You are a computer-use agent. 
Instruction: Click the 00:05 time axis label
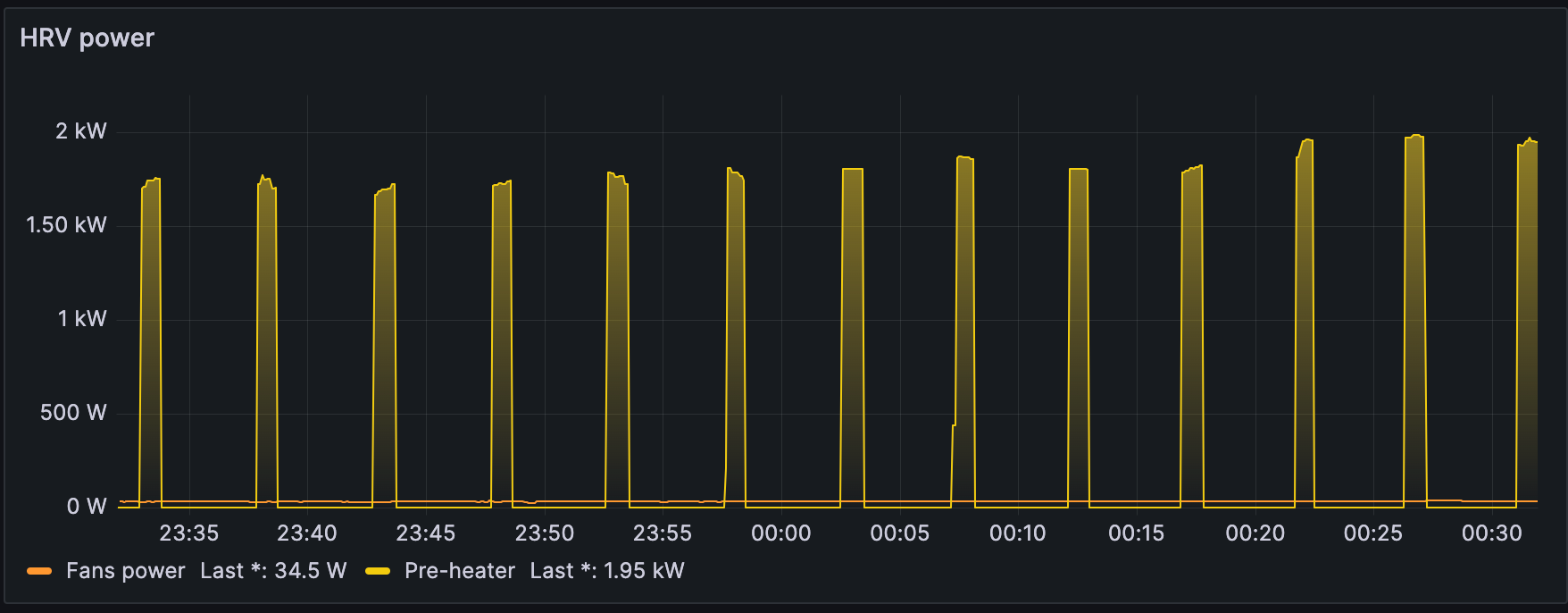tap(900, 533)
